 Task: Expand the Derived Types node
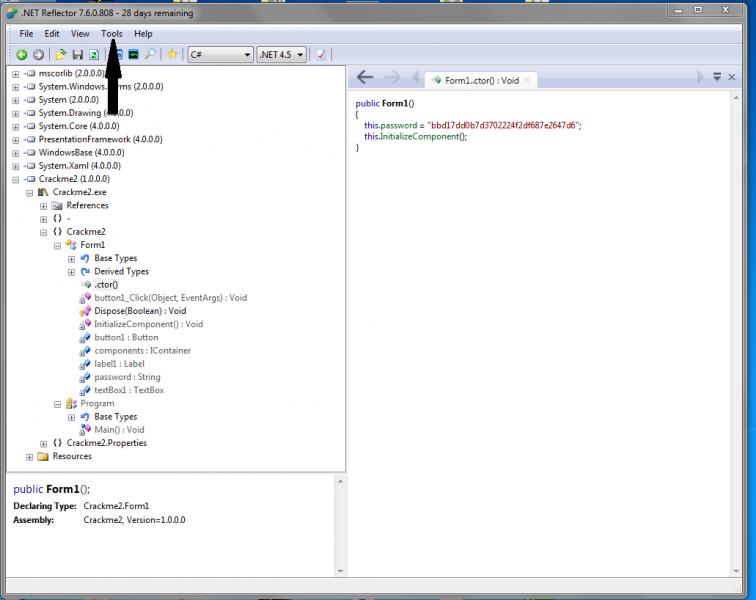[x=71, y=272]
